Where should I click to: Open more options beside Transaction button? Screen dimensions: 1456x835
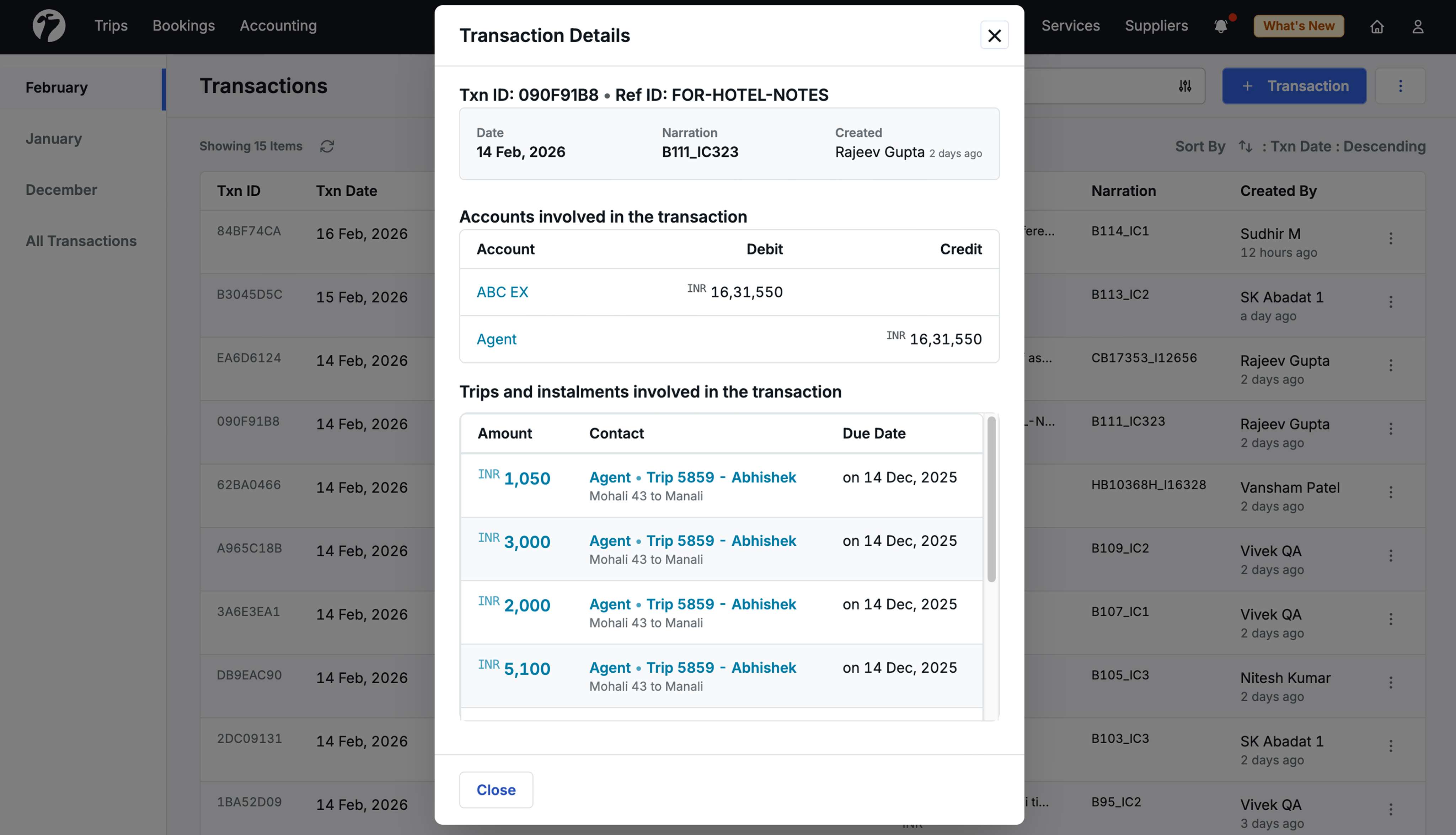tap(1400, 86)
